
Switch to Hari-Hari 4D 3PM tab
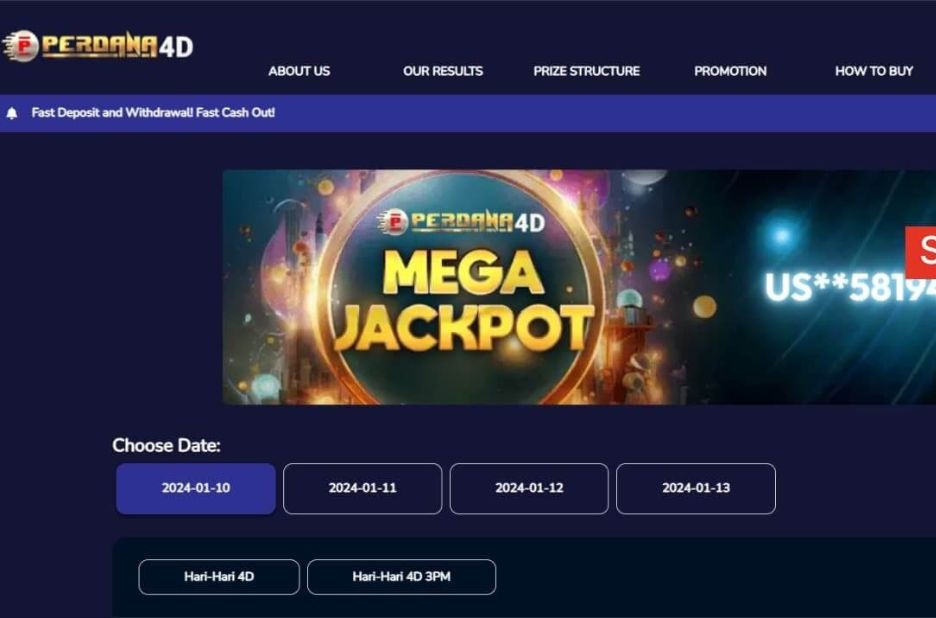(401, 577)
